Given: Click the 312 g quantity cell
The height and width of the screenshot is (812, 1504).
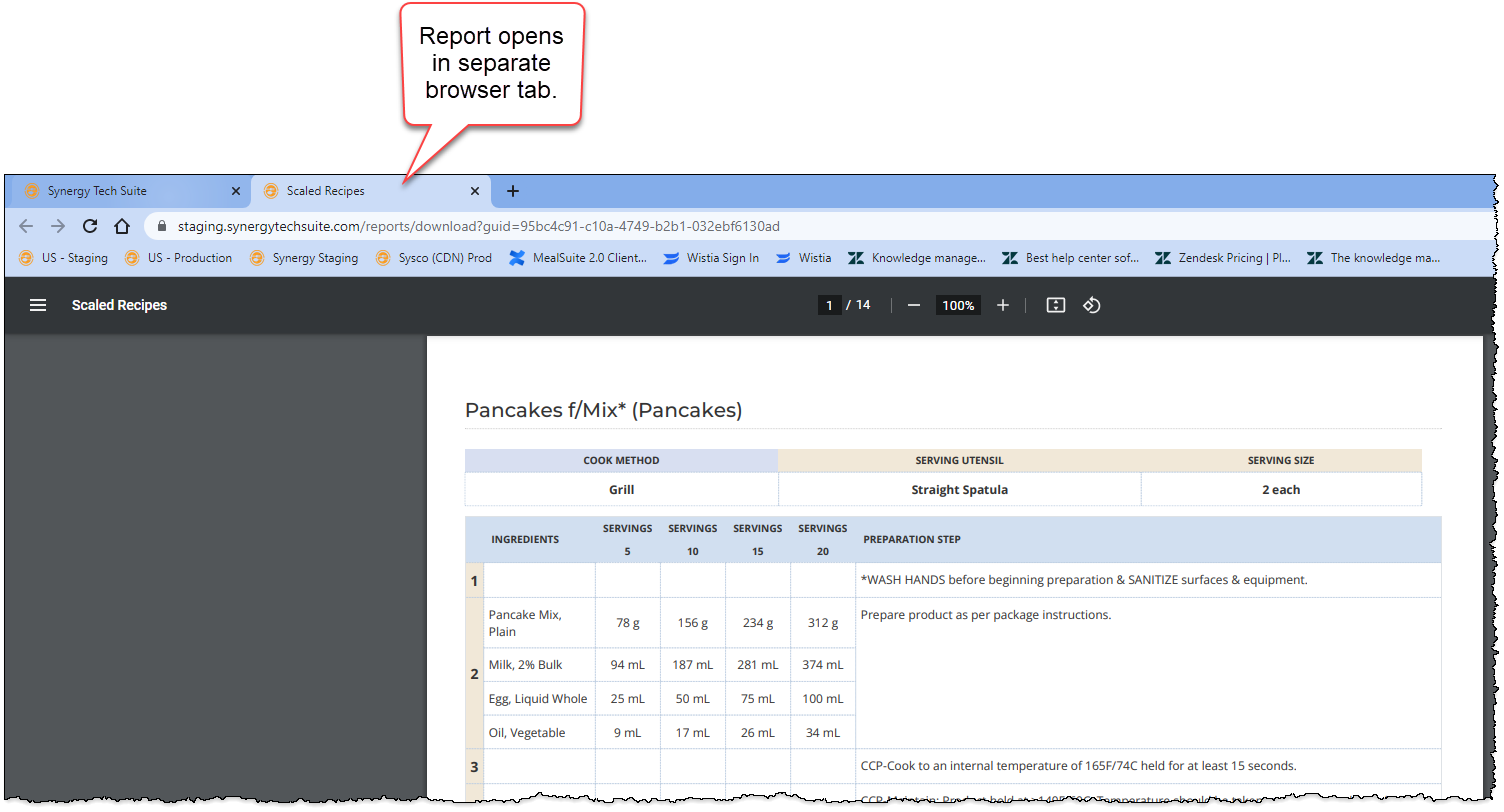Looking at the screenshot, I should (x=823, y=623).
